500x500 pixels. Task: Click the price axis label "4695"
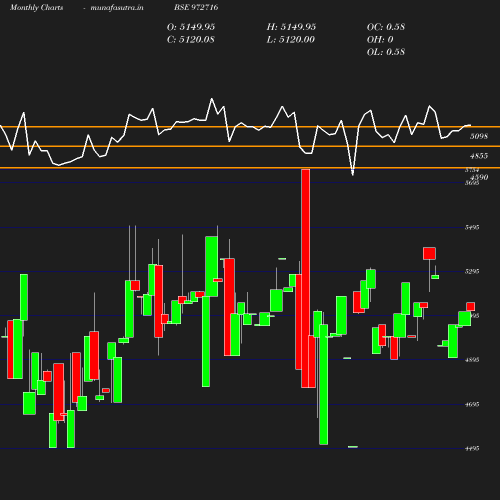click(x=472, y=404)
